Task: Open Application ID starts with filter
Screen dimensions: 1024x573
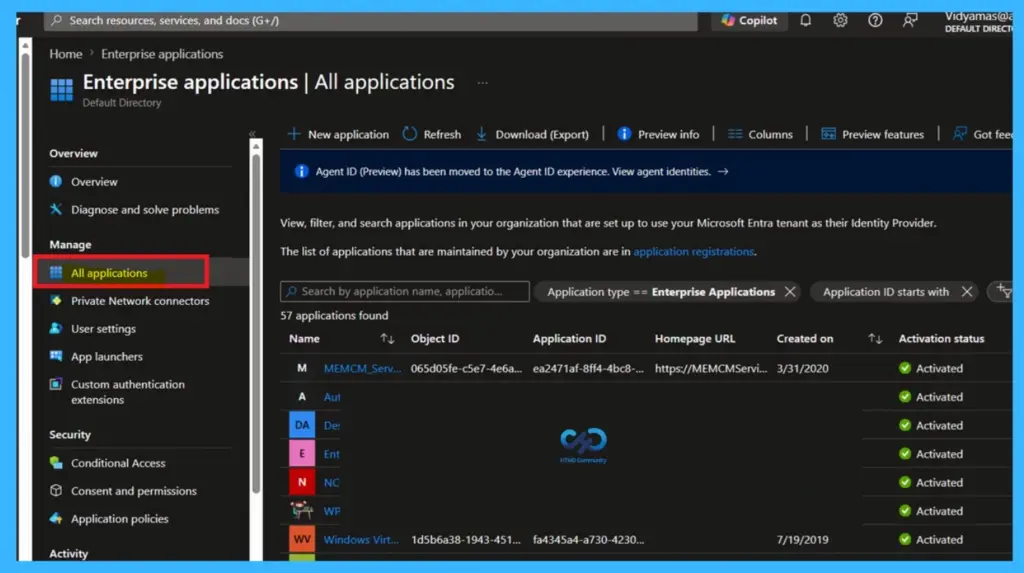Action: [x=886, y=292]
